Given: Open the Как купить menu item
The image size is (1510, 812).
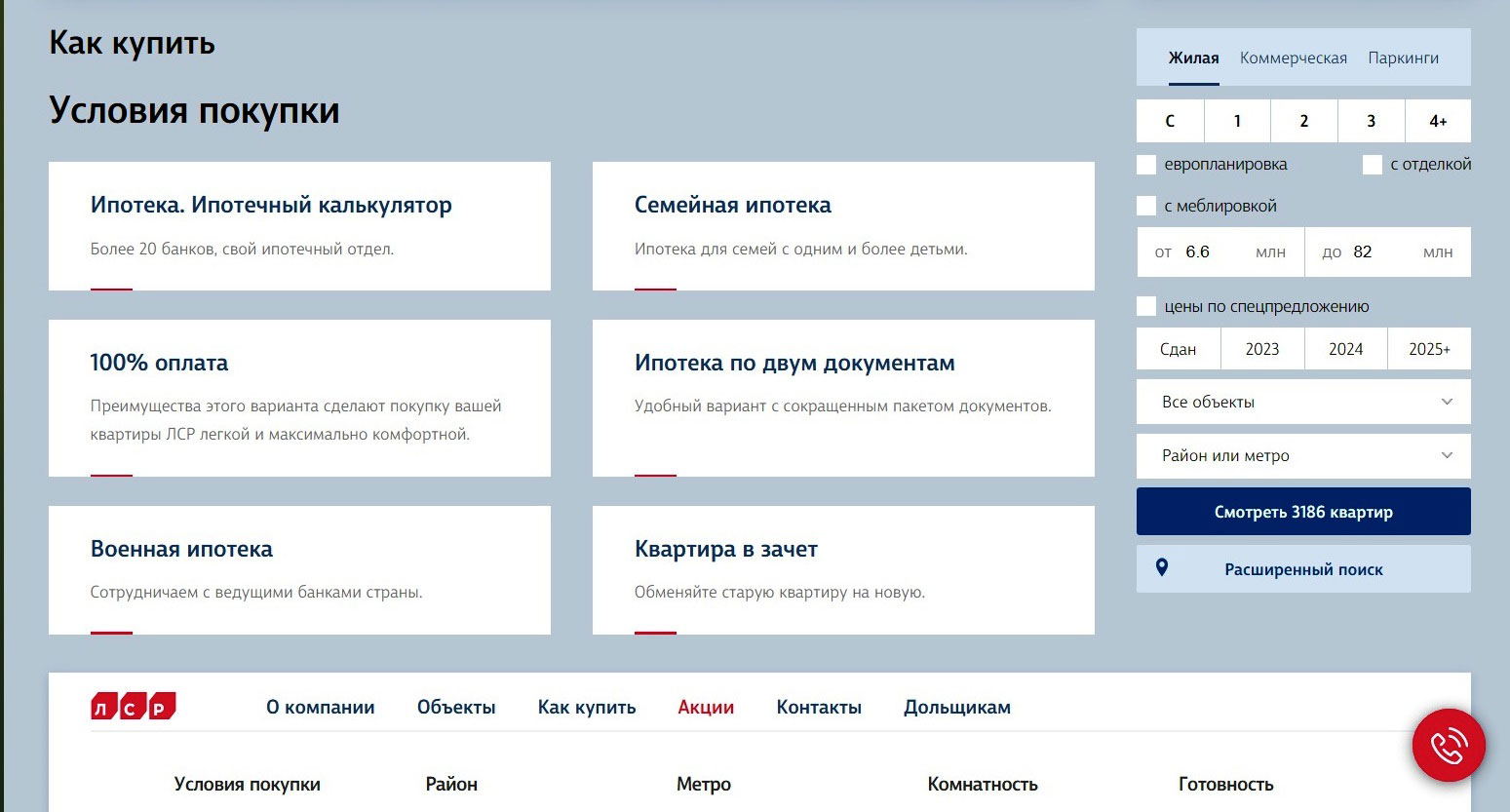Looking at the screenshot, I should (x=587, y=708).
